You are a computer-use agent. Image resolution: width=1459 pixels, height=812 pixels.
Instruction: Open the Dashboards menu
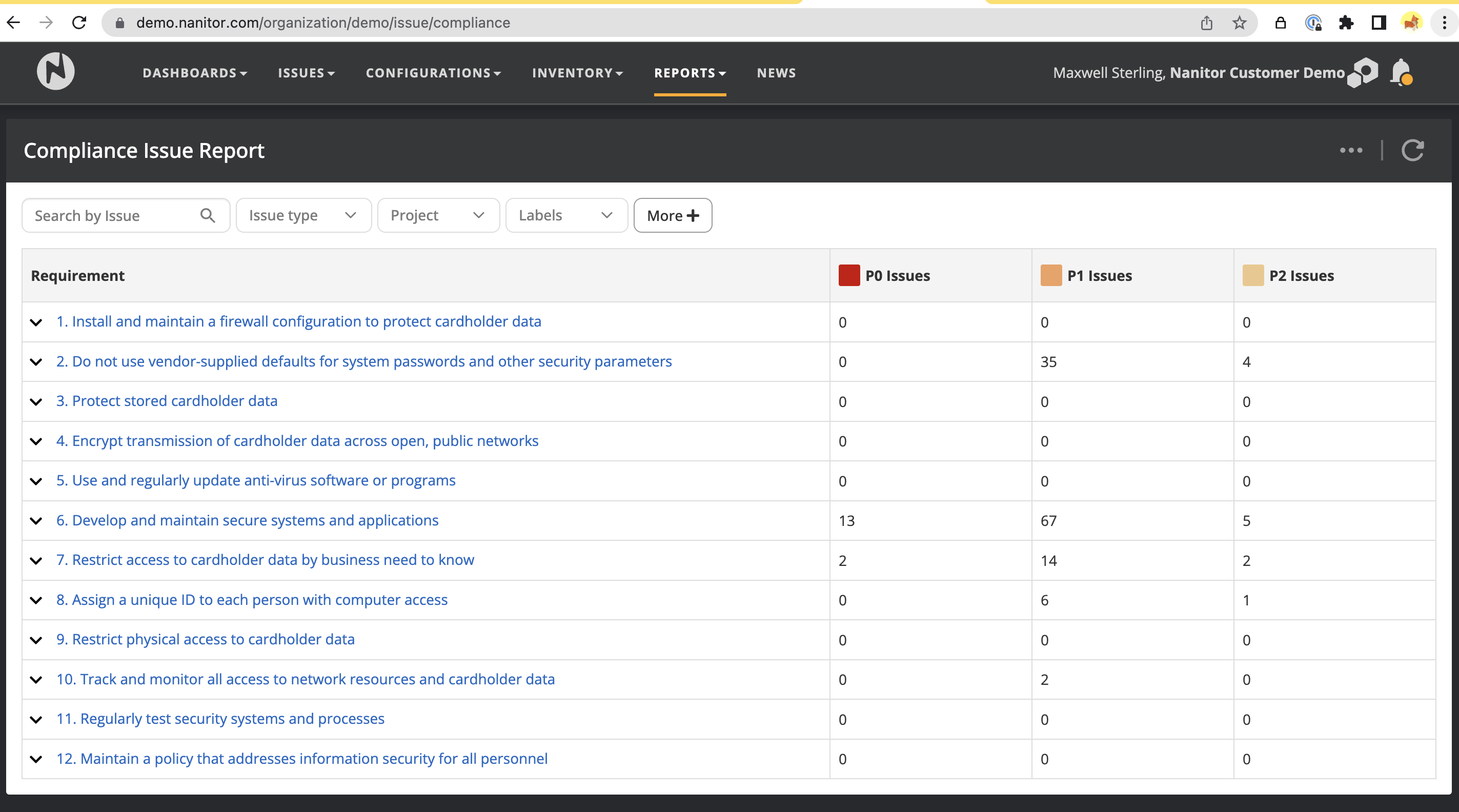click(194, 73)
